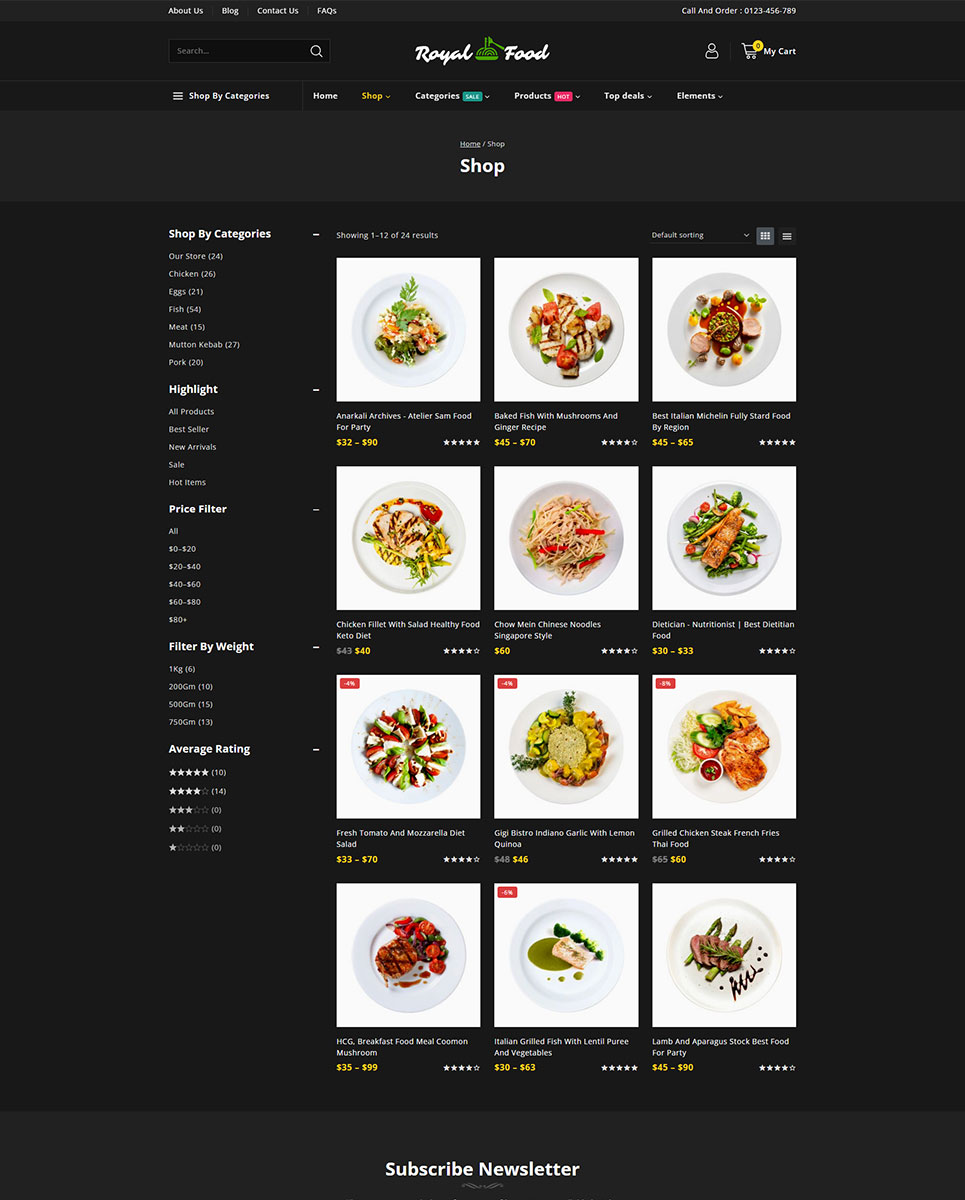Collapse the Shop By Categories sidebar section
Image resolution: width=965 pixels, height=1200 pixels.
click(x=316, y=235)
